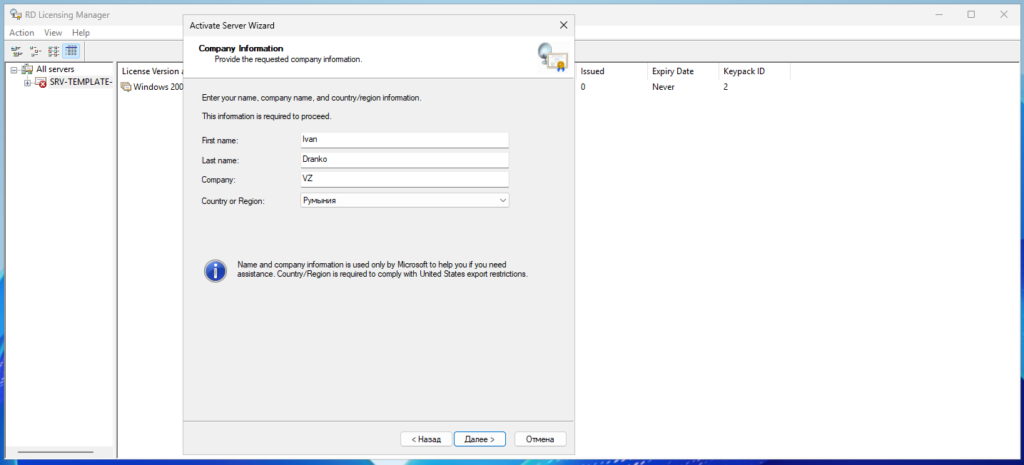This screenshot has width=1024, height=465.
Task: Expand the SRV-TEMPLATE server node
Action: click(x=27, y=83)
